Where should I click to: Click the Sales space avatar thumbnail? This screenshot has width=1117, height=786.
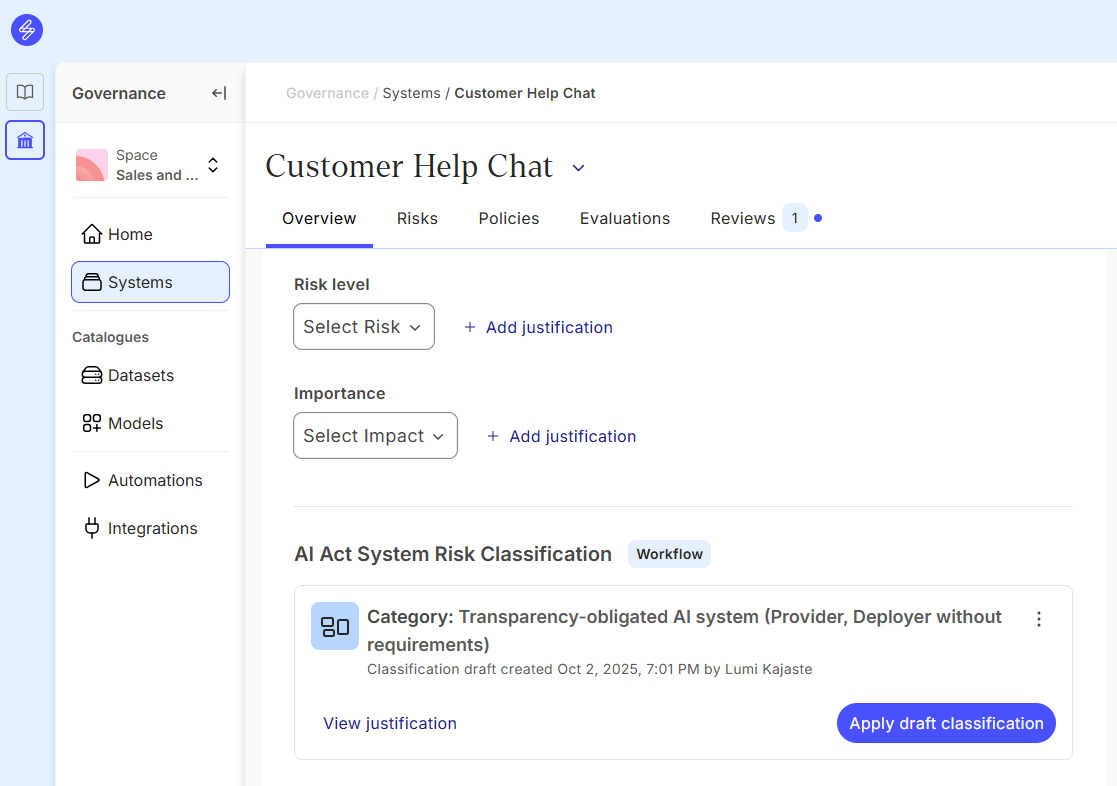(92, 165)
